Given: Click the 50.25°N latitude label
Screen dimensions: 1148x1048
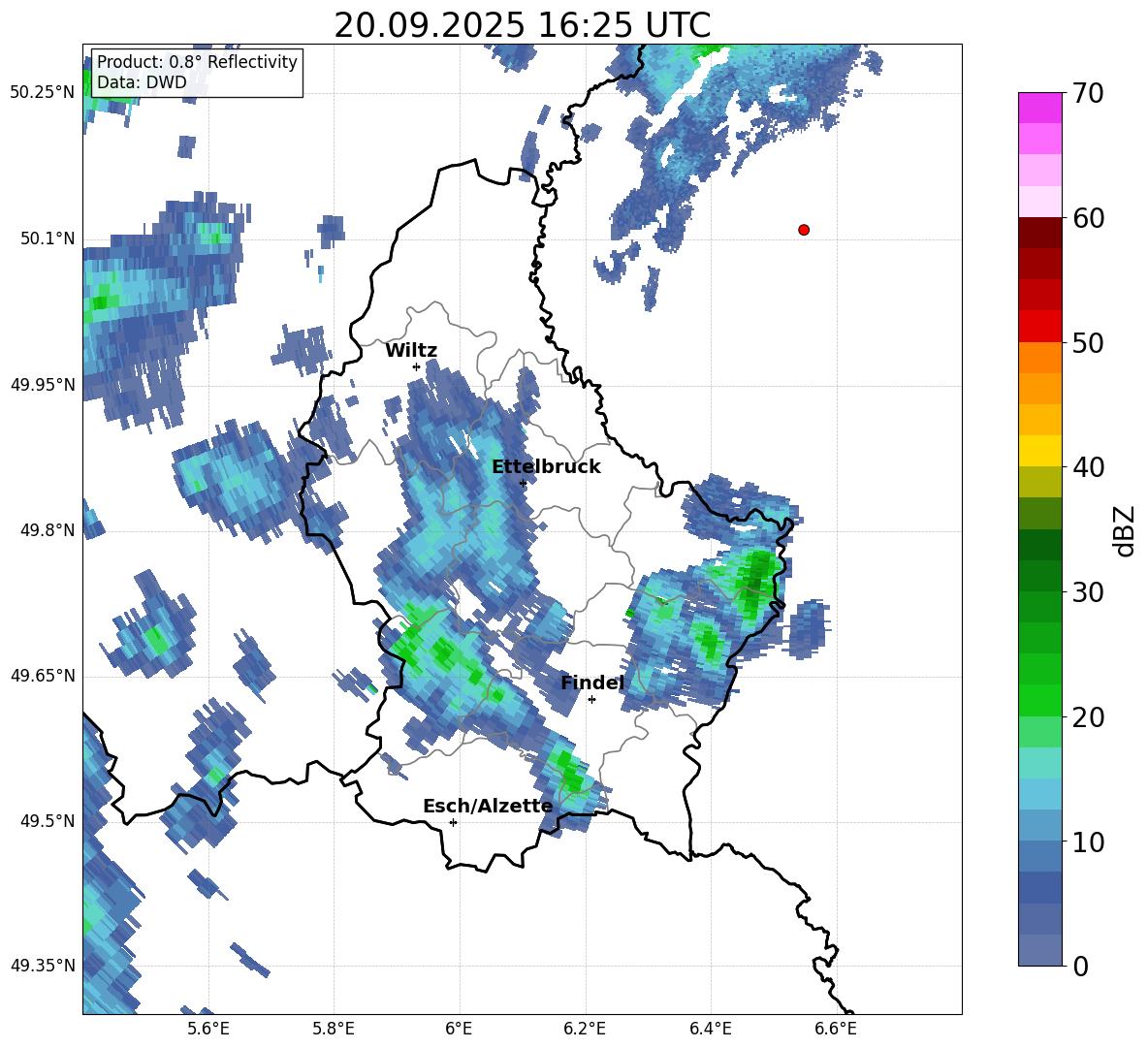Looking at the screenshot, I should pos(43,93).
